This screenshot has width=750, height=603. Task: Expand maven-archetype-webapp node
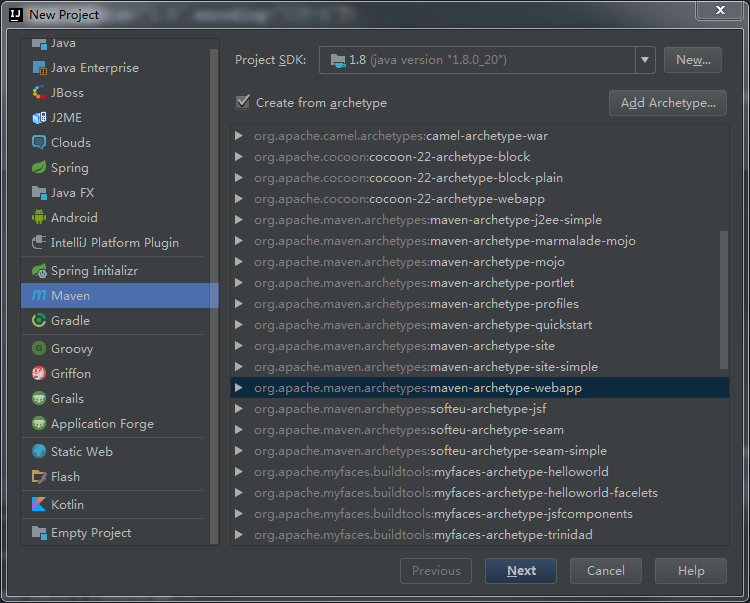239,387
